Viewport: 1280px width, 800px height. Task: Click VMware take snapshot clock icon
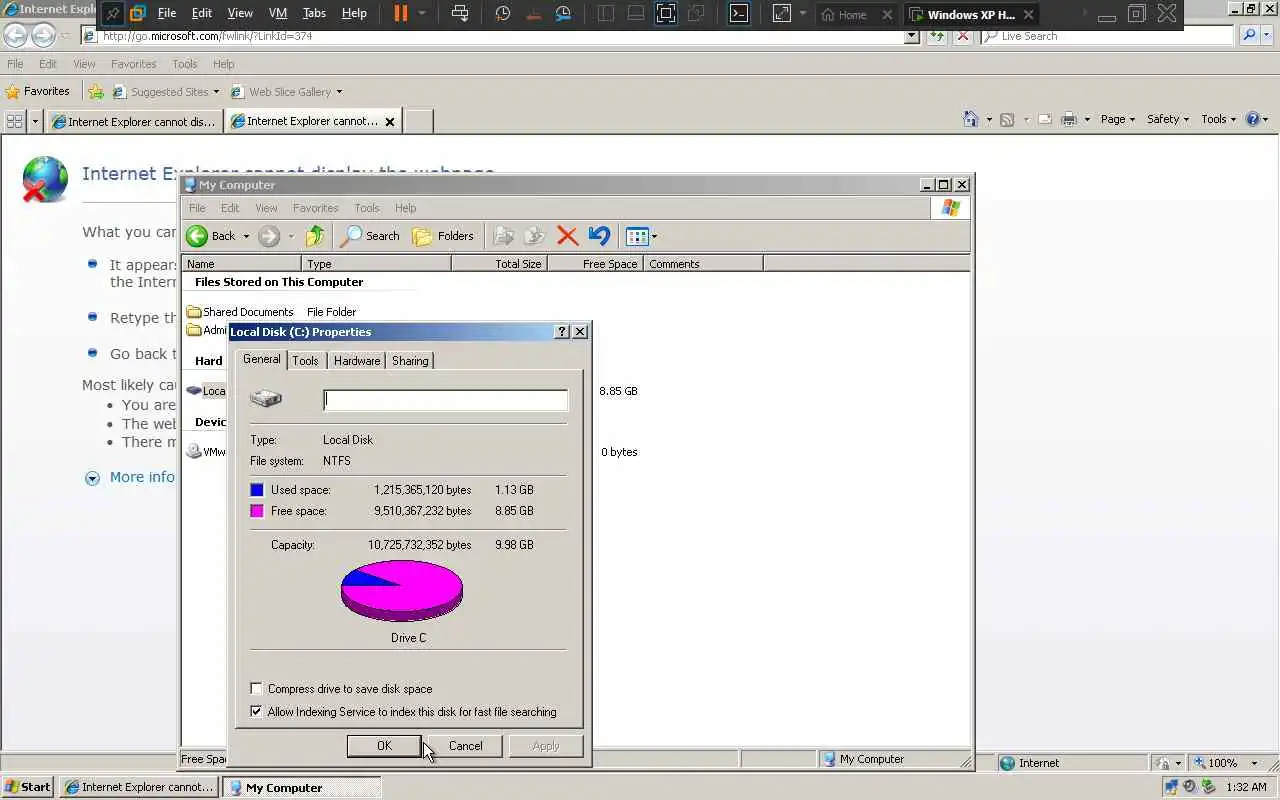pos(503,14)
